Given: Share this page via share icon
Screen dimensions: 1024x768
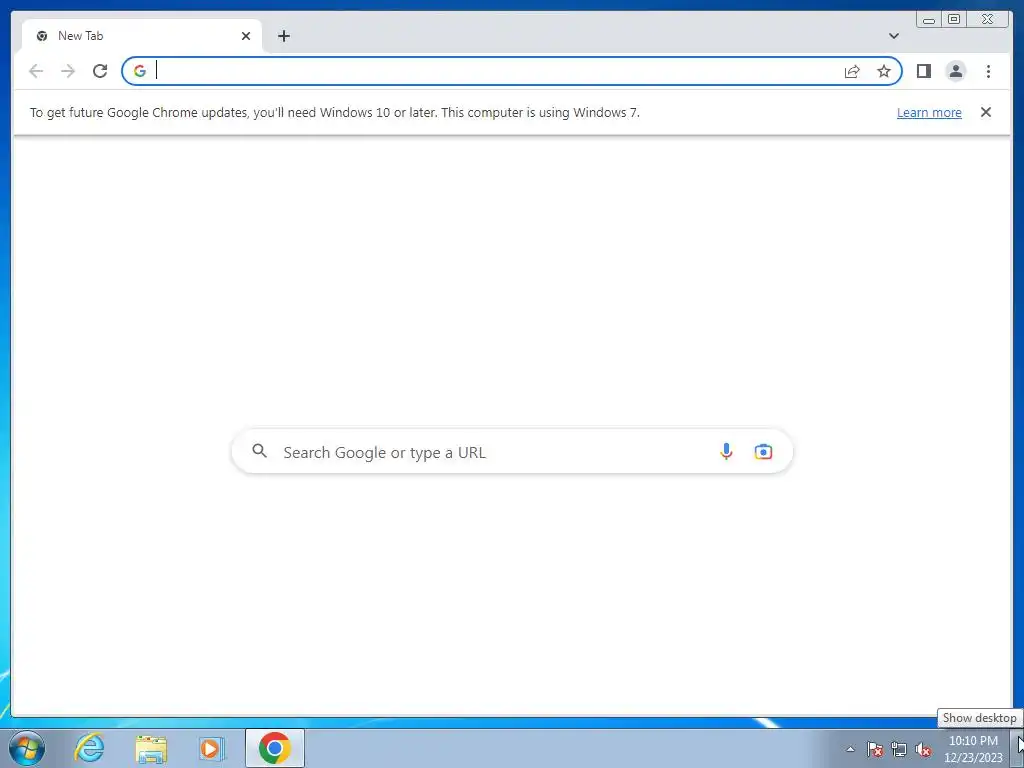Looking at the screenshot, I should (852, 71).
